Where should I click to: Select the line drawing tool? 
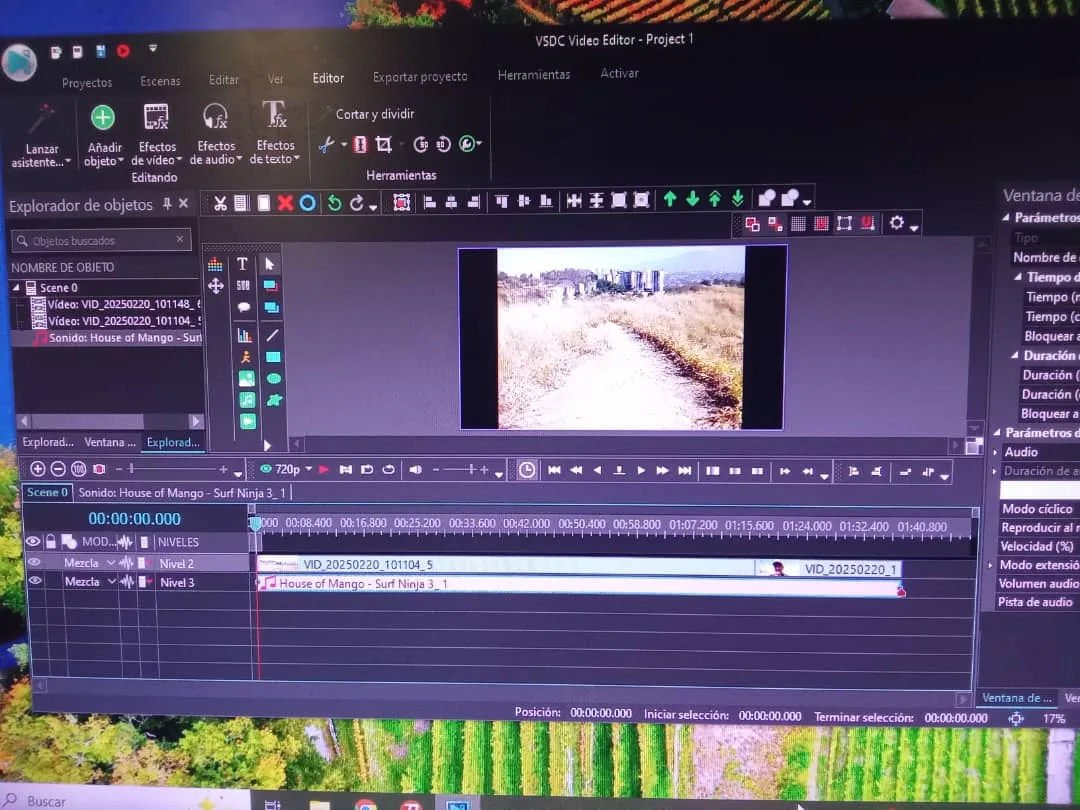click(x=272, y=335)
